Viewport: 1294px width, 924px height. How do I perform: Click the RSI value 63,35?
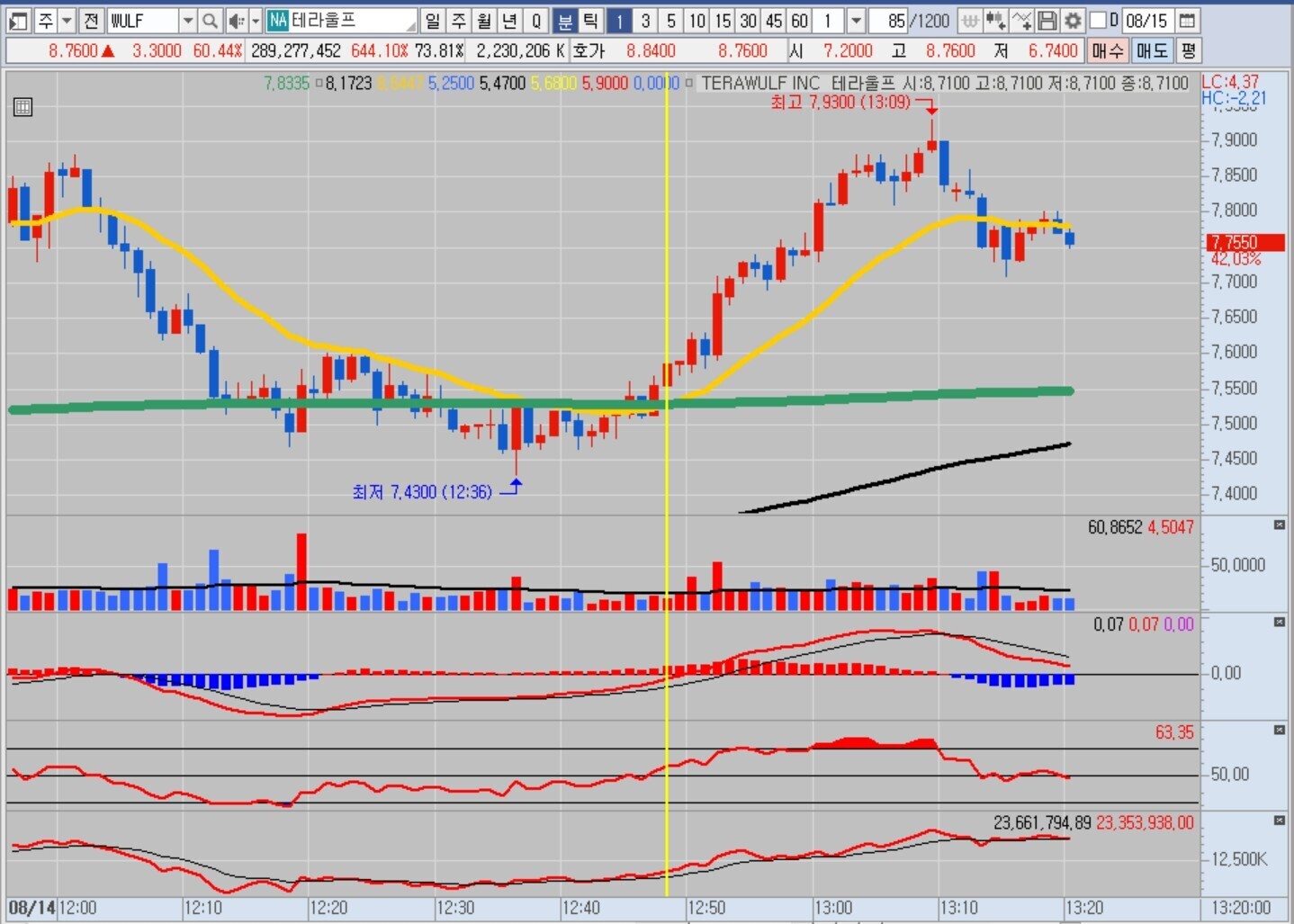coord(1174,732)
